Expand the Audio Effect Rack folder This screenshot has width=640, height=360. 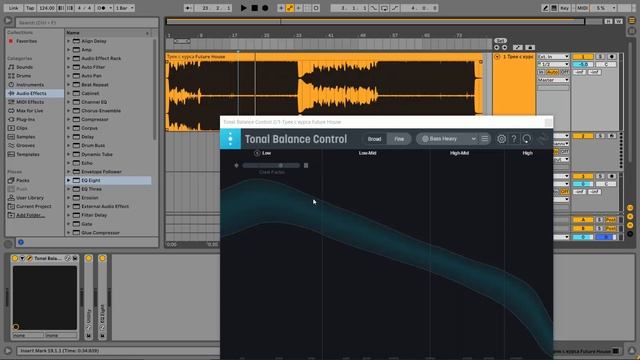pyautogui.click(x=69, y=58)
